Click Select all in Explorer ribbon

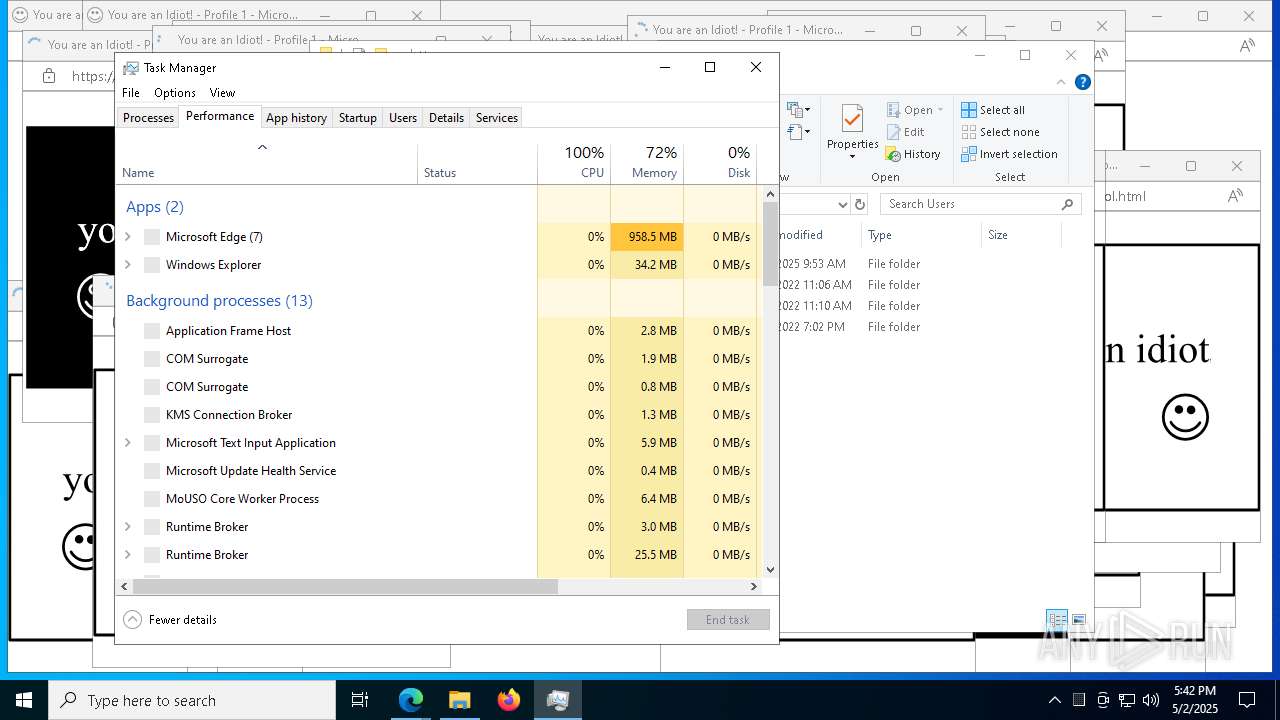(993, 110)
